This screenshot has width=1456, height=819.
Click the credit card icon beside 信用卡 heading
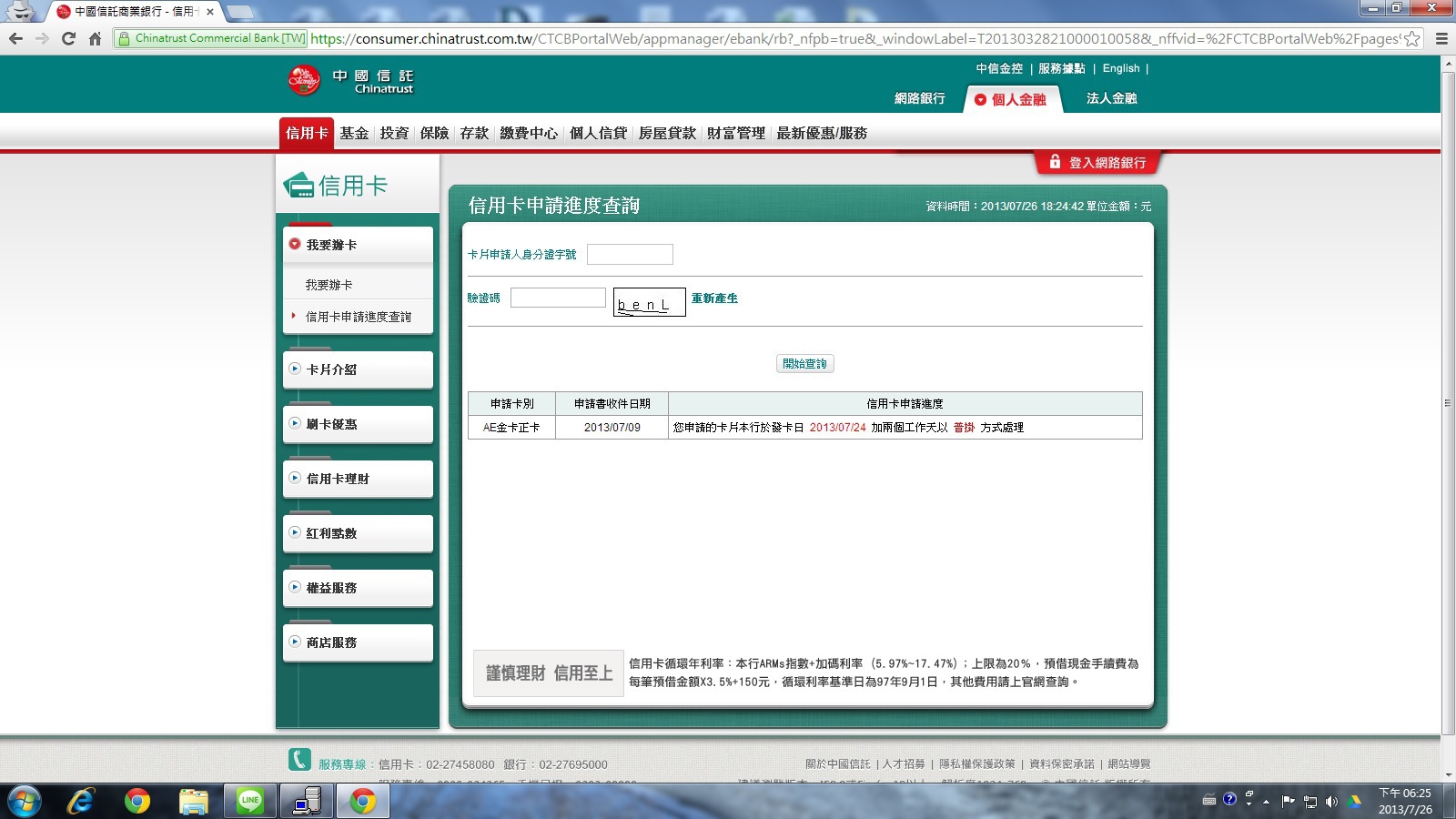[x=298, y=186]
